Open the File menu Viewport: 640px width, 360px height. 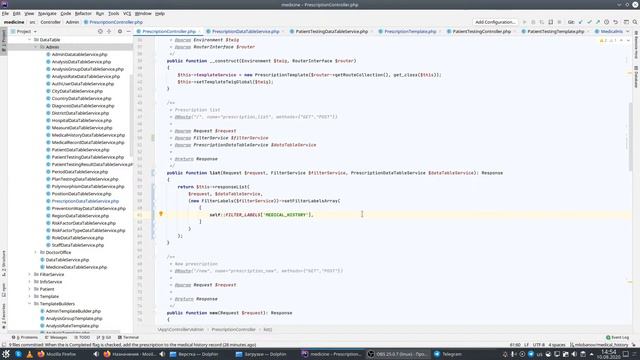5,13
